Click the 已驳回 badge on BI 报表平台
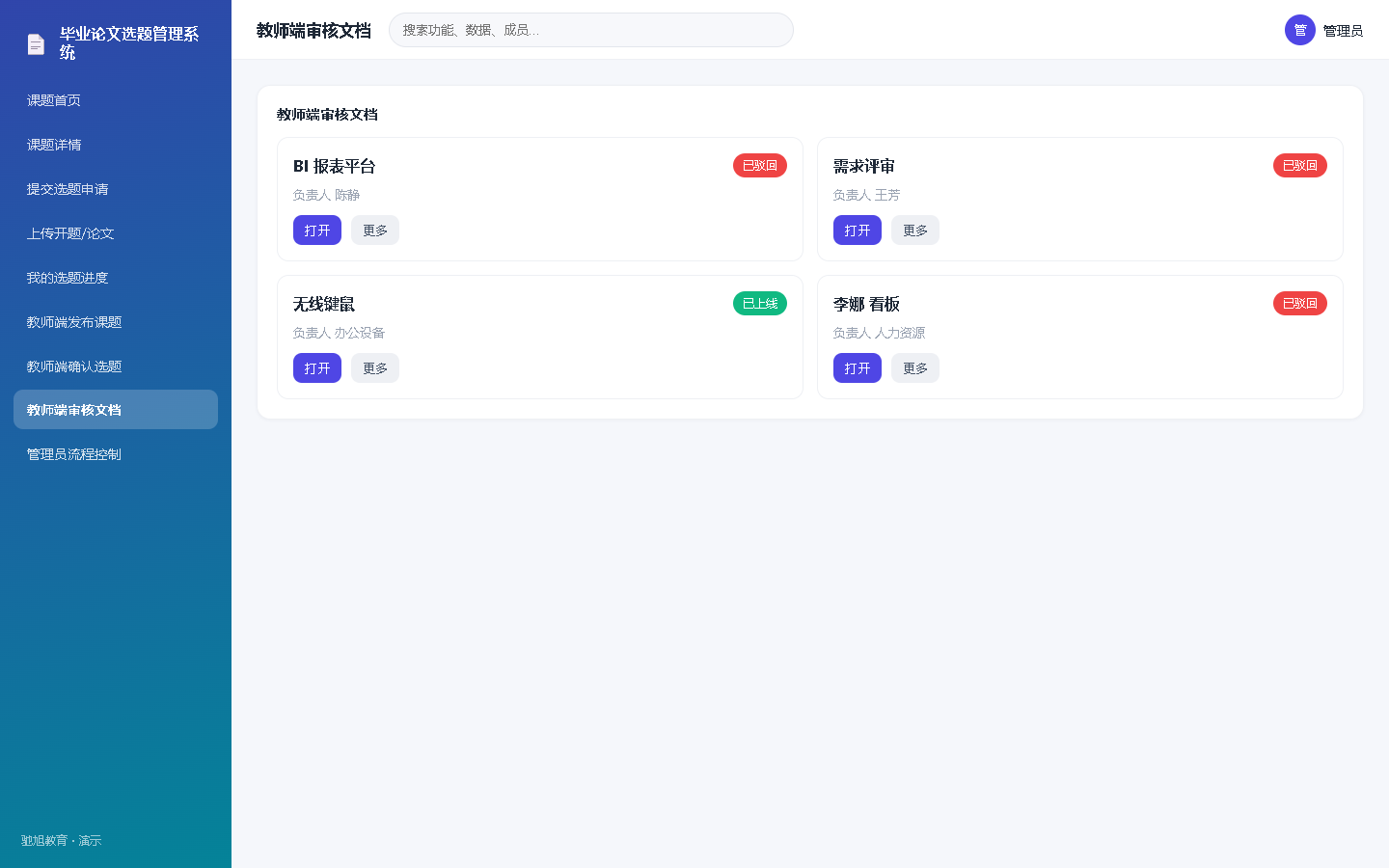 point(760,166)
